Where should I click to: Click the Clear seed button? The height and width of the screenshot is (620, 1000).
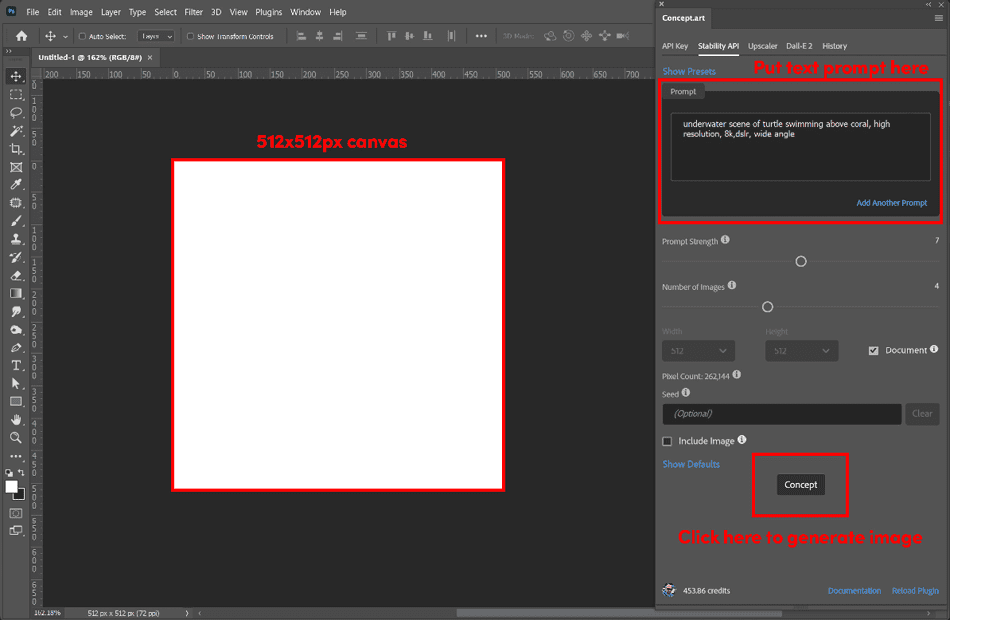click(922, 414)
